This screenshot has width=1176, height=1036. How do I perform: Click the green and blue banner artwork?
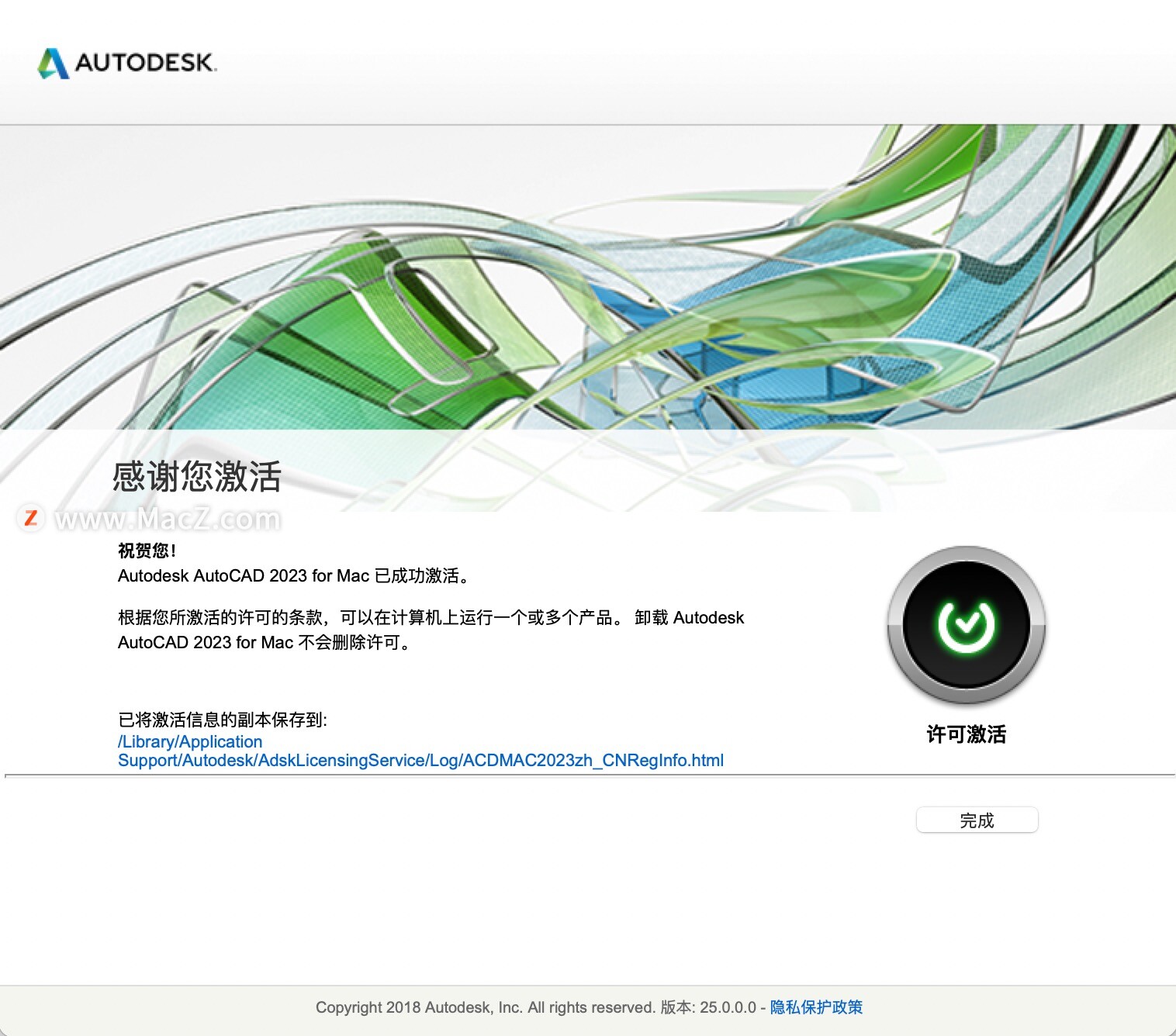[x=588, y=279]
